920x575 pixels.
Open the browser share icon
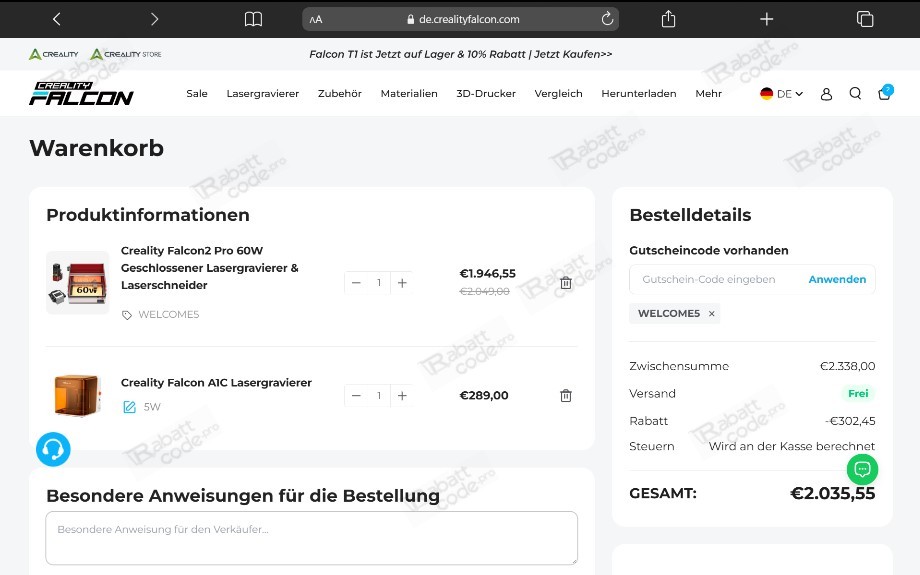[x=668, y=19]
